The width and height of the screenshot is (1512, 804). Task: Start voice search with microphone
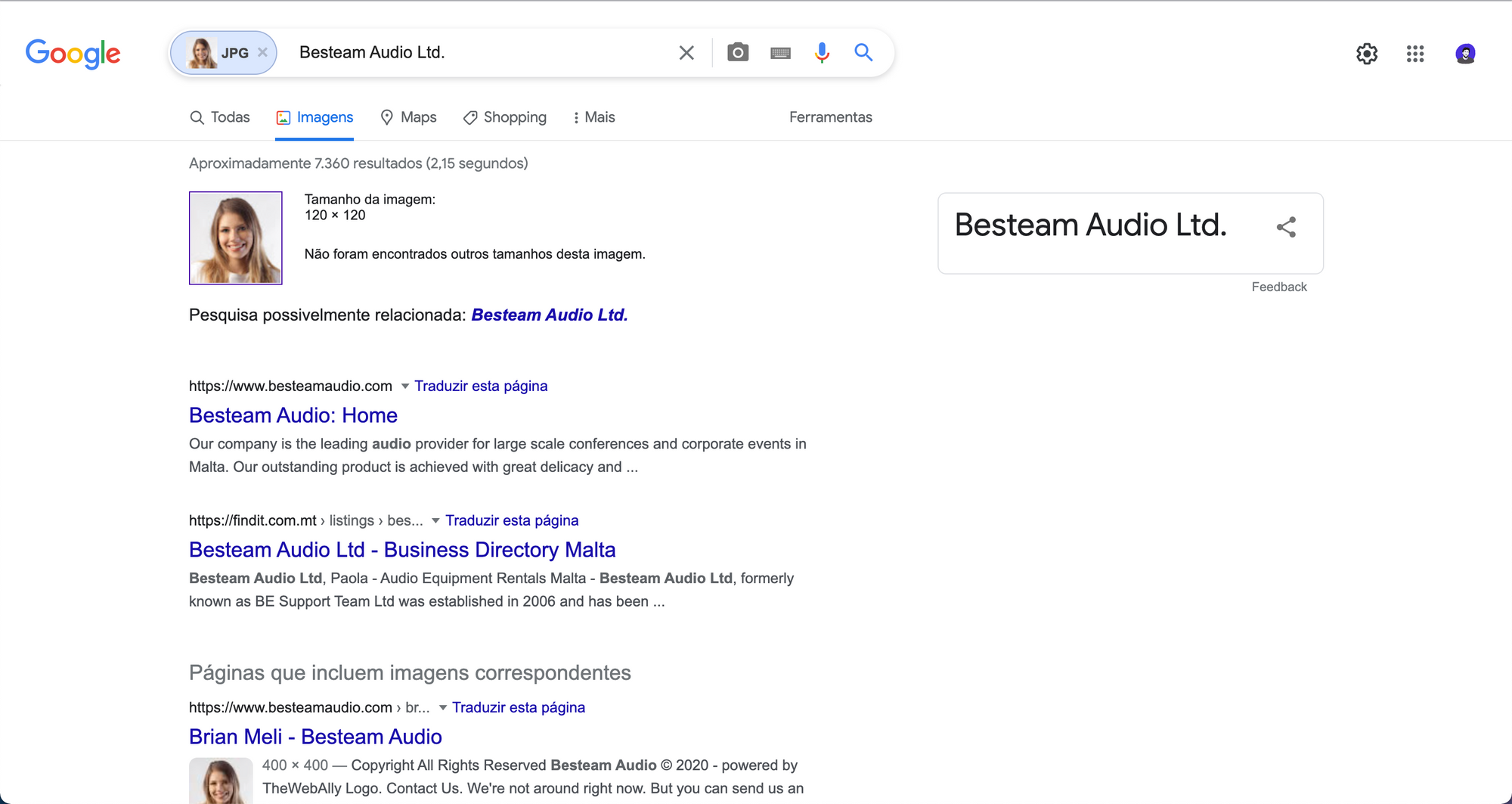click(x=823, y=52)
